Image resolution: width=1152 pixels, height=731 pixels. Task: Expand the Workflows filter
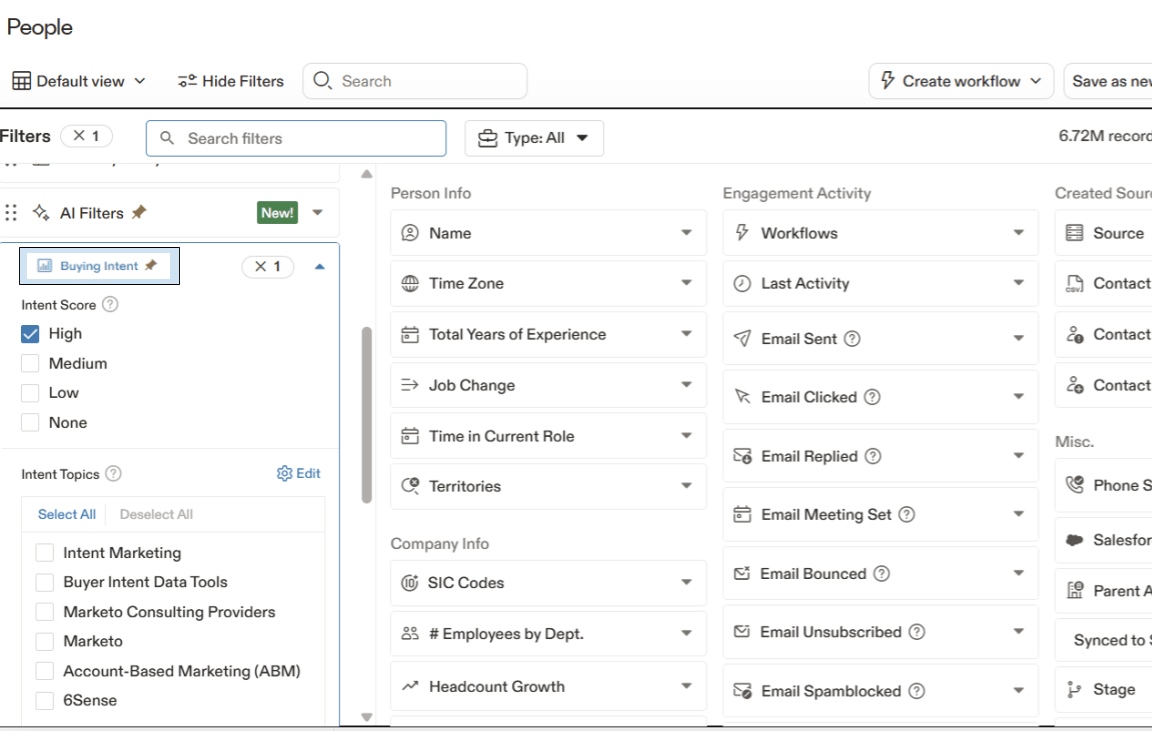pos(1018,233)
